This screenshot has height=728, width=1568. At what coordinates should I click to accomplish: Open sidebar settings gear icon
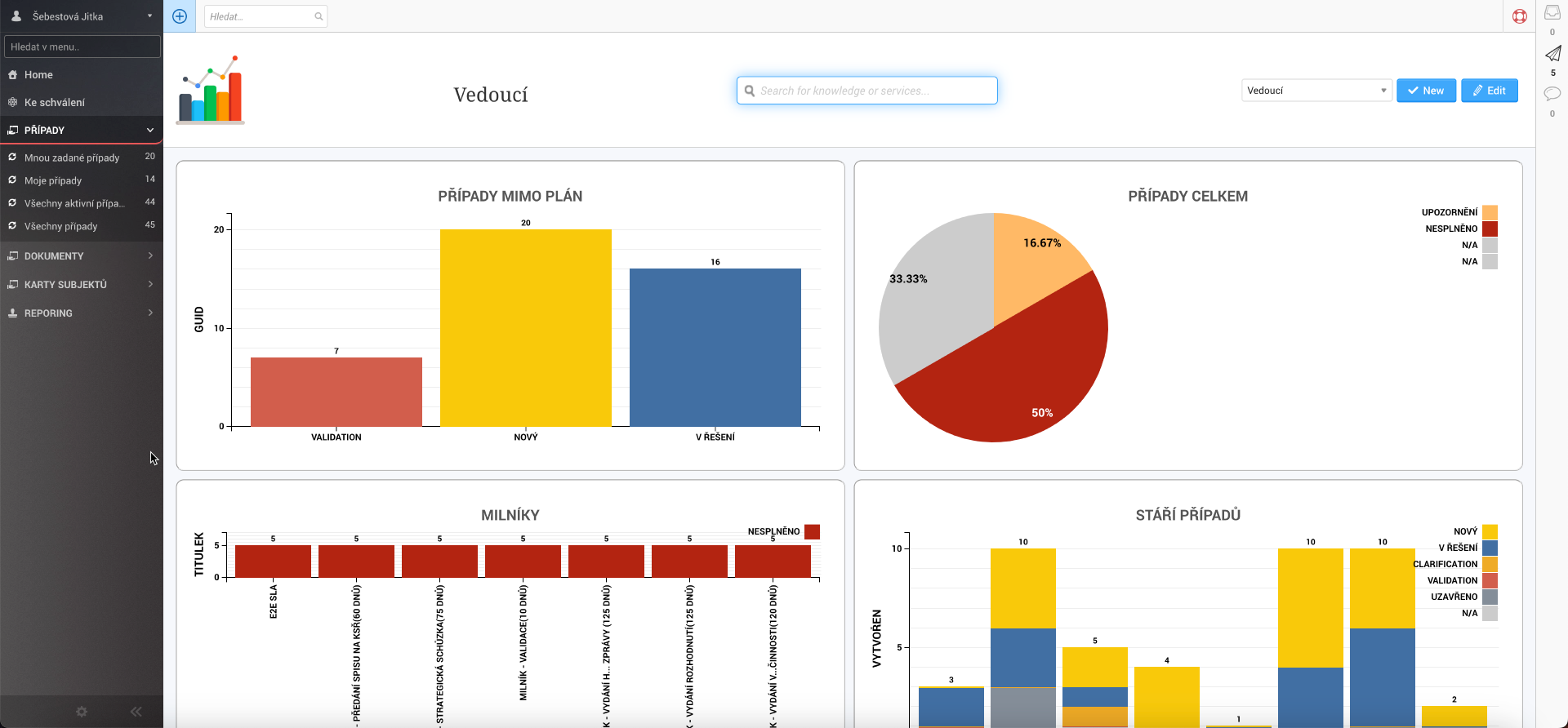(x=82, y=712)
